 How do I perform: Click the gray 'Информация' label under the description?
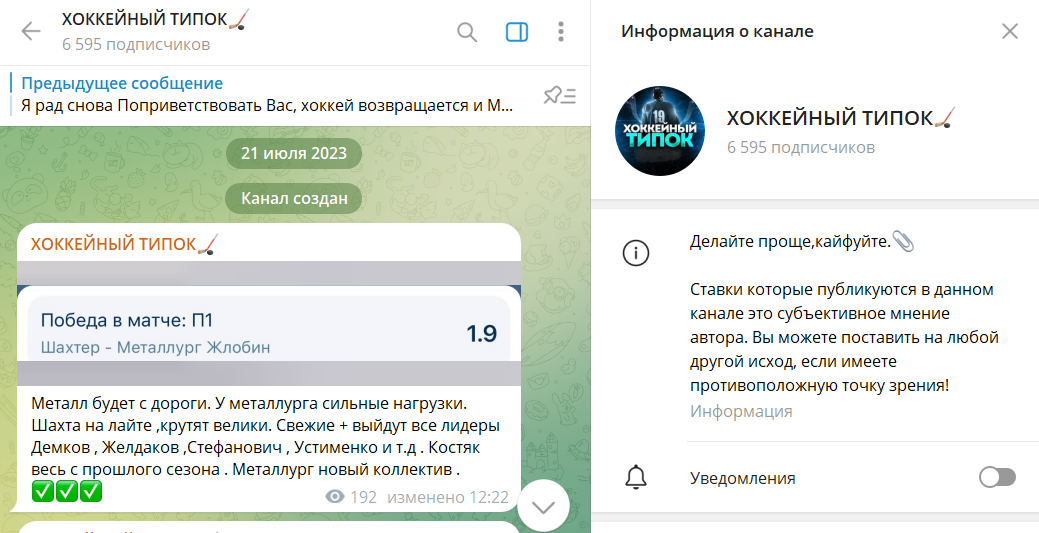741,411
